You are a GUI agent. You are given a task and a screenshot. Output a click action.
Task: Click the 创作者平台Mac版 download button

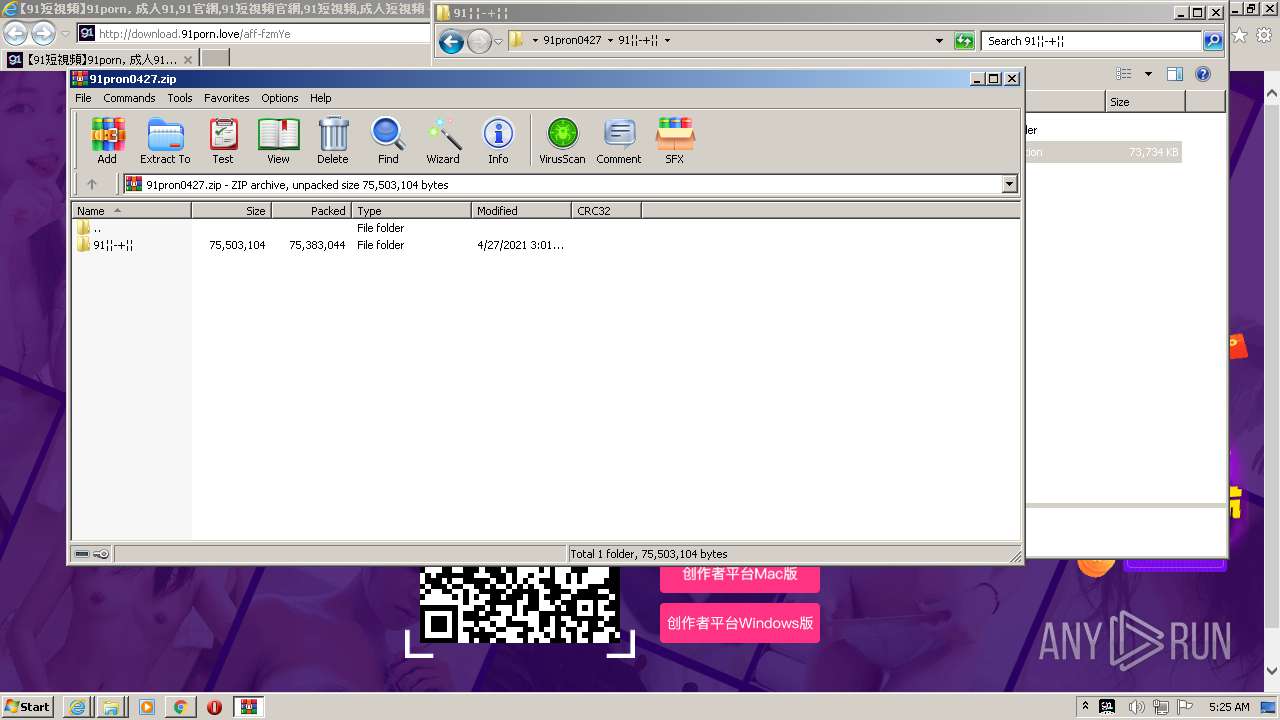[740, 575]
